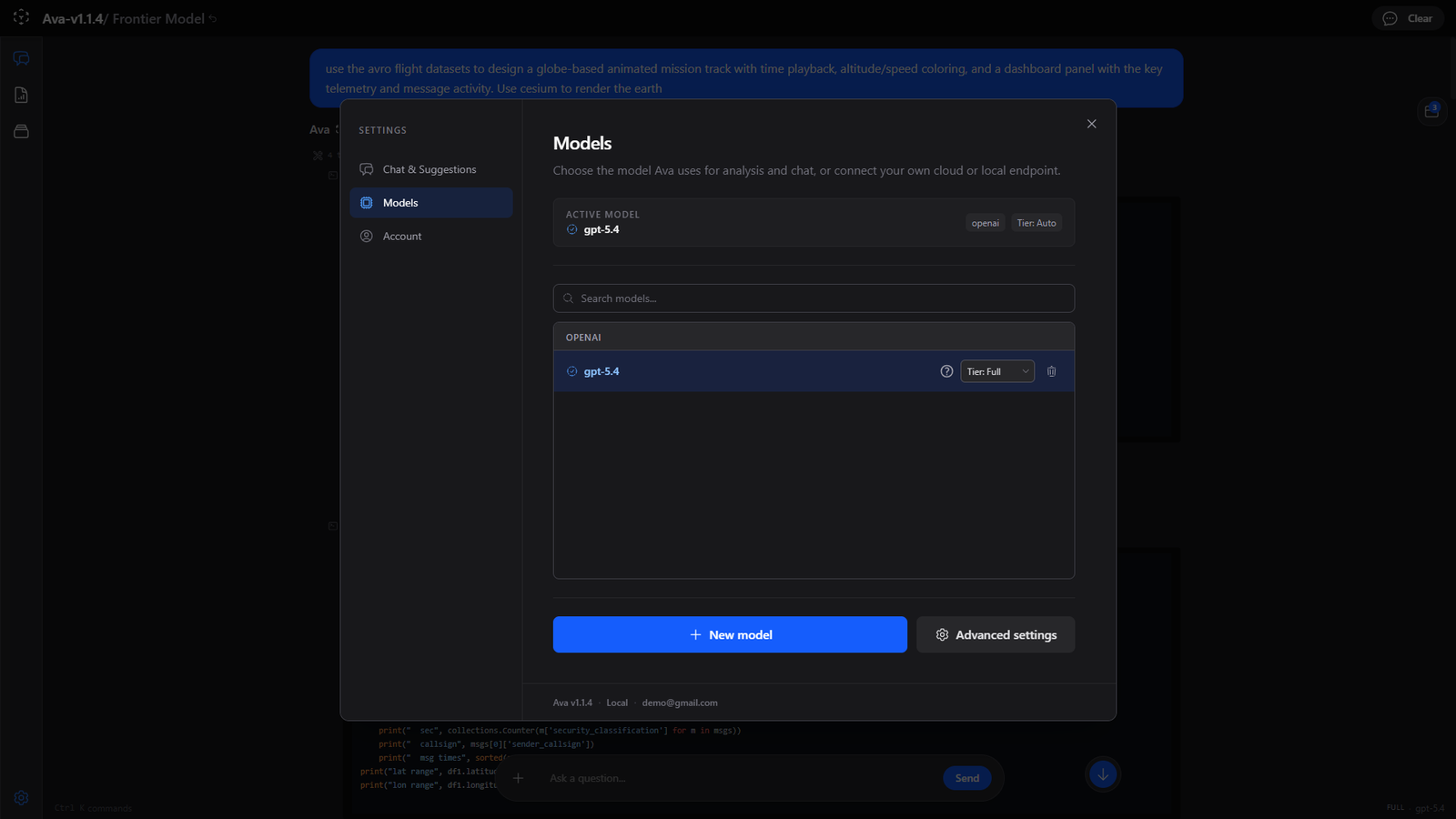
Task: Click the Ctrl K commands hint at bottom left
Action: click(93, 808)
